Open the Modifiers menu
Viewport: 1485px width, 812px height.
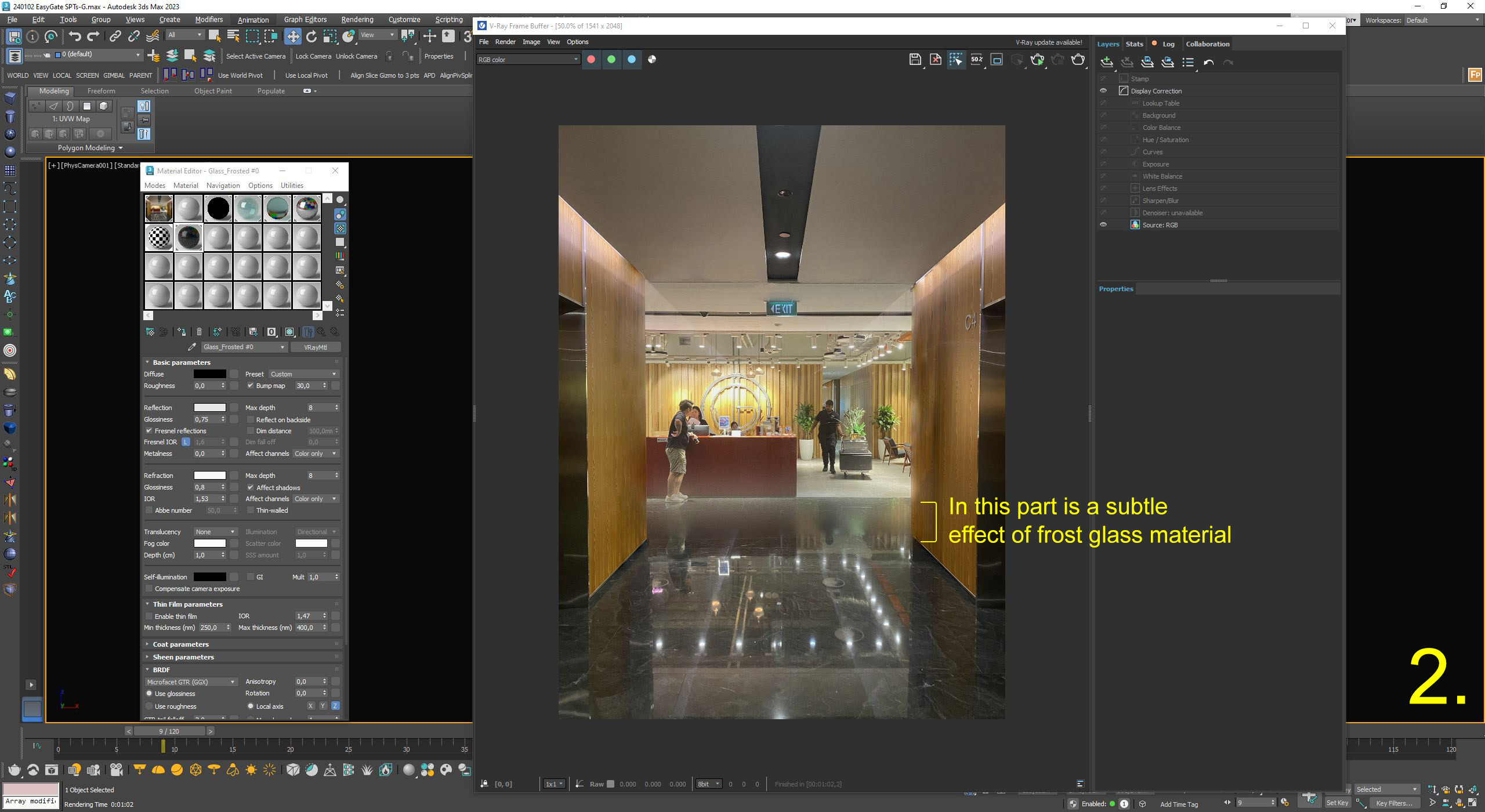click(x=209, y=20)
